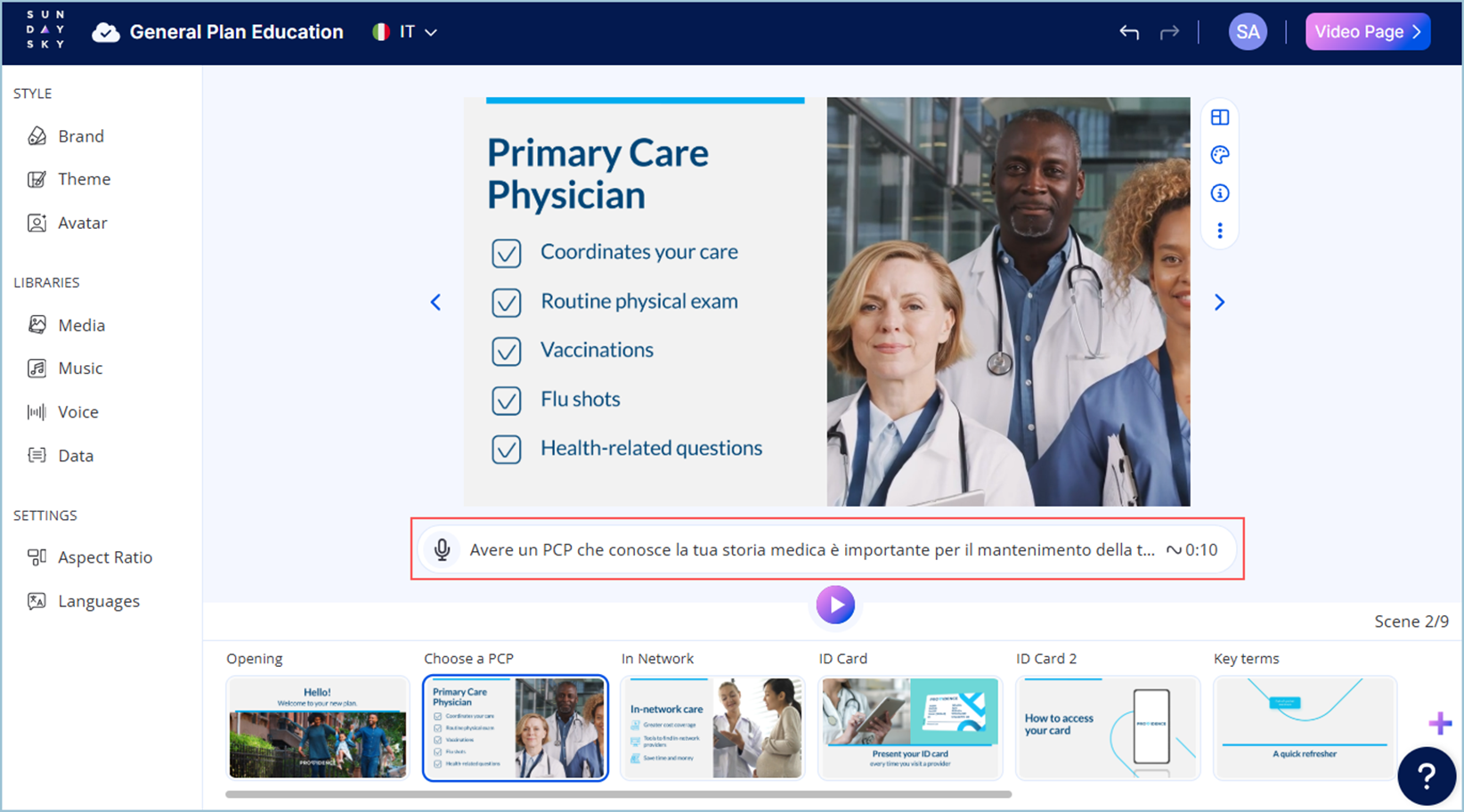Image resolution: width=1464 pixels, height=812 pixels.
Task: Open Brand in the Style sidebar
Action: coord(80,136)
